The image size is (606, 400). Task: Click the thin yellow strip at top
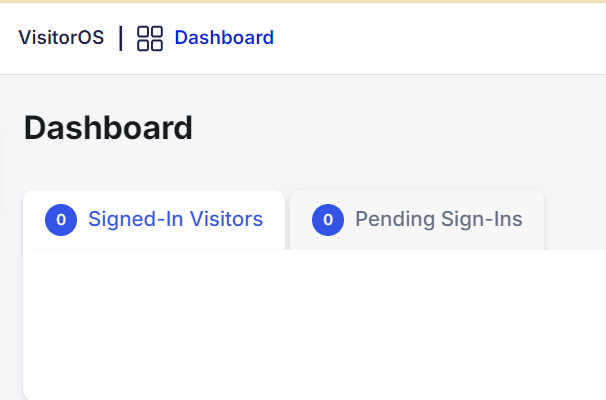point(303,2)
